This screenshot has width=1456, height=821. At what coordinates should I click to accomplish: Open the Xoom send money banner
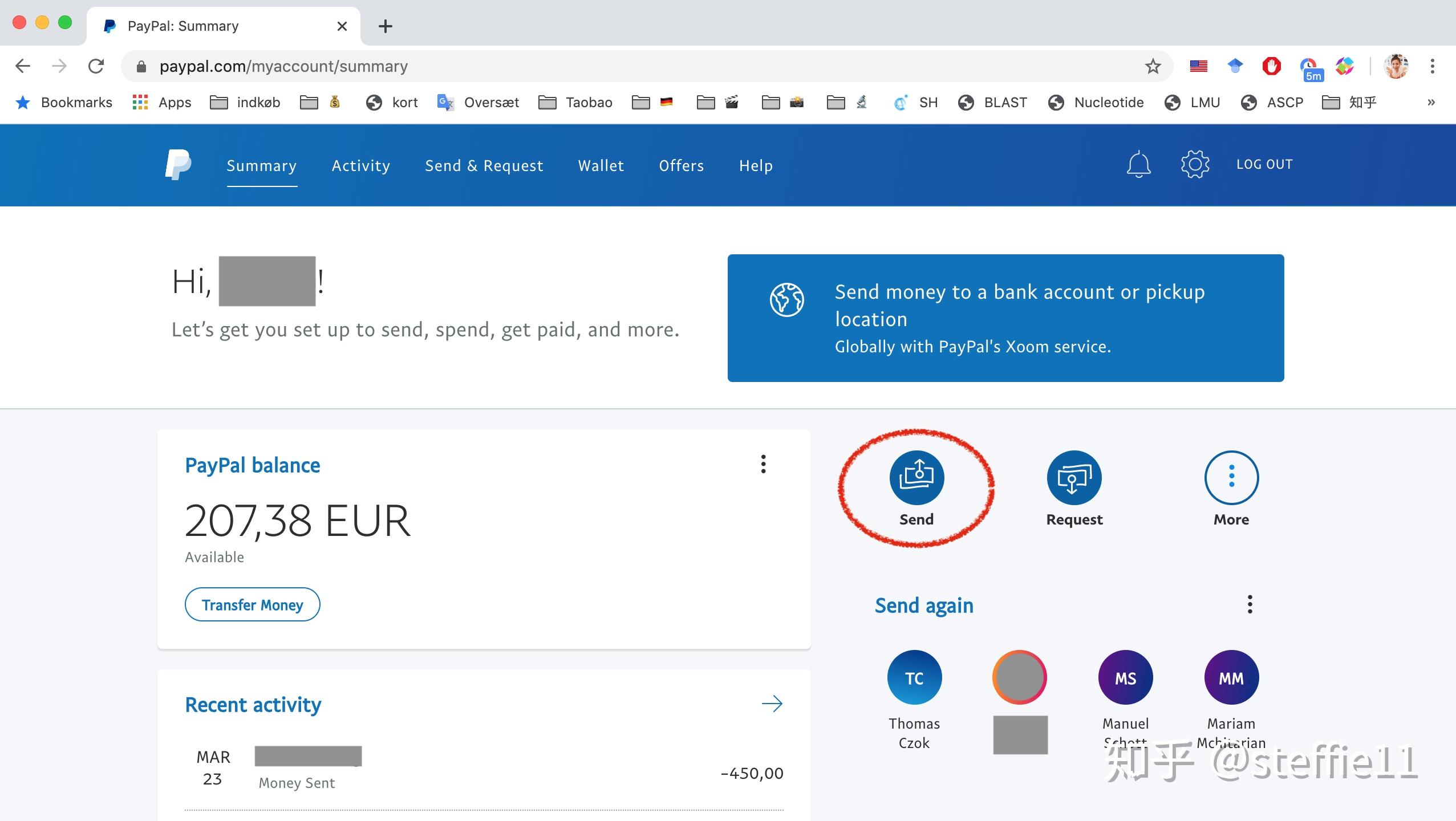point(1005,318)
